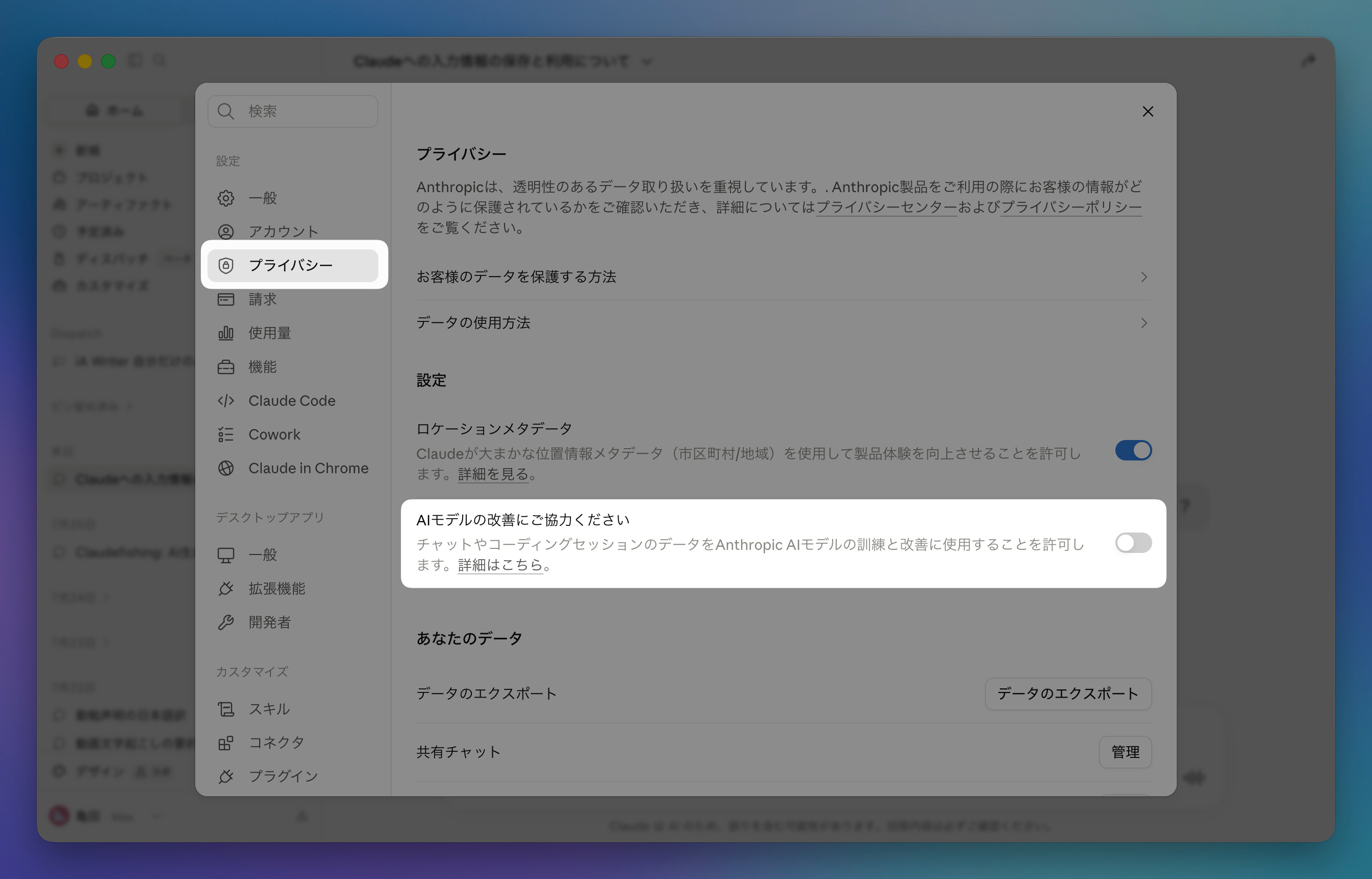Open the コネクタ blocks icon
The image size is (1372, 879).
225,743
